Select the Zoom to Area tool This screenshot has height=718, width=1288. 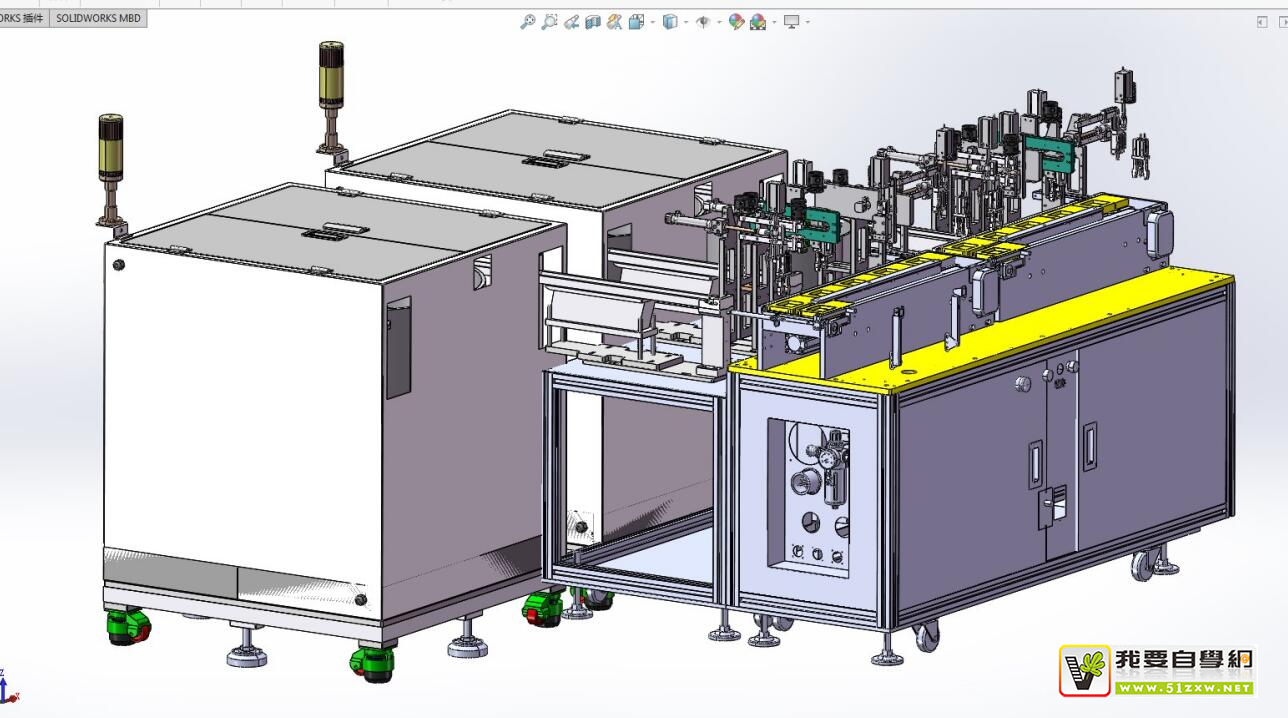[x=549, y=21]
